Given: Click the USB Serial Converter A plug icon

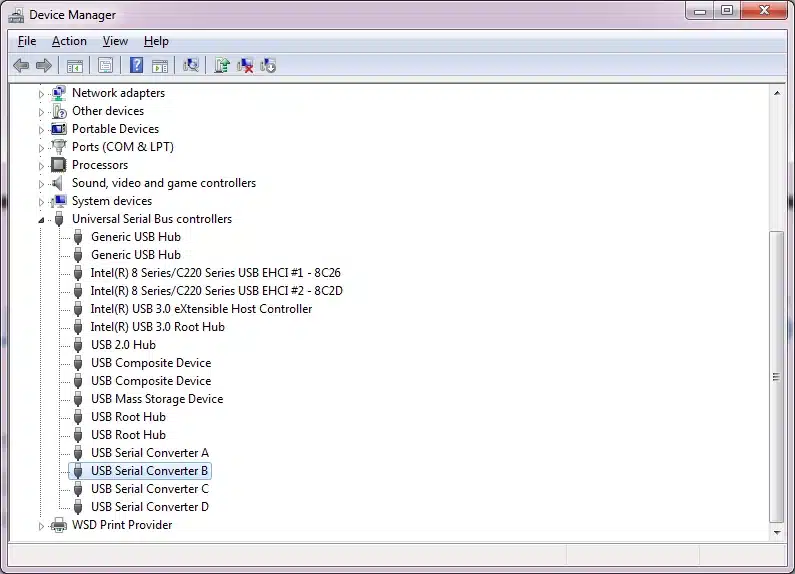Looking at the screenshot, I should tap(78, 453).
